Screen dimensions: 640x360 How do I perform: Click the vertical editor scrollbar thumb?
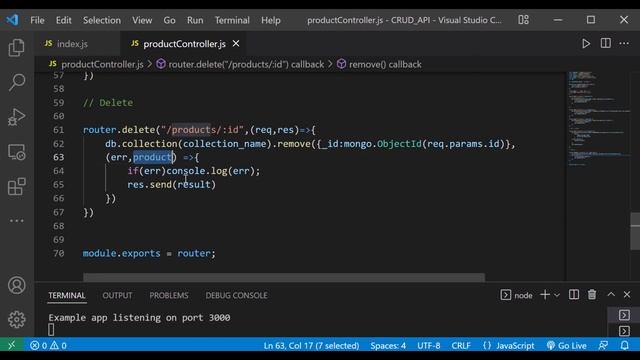tap(635, 231)
